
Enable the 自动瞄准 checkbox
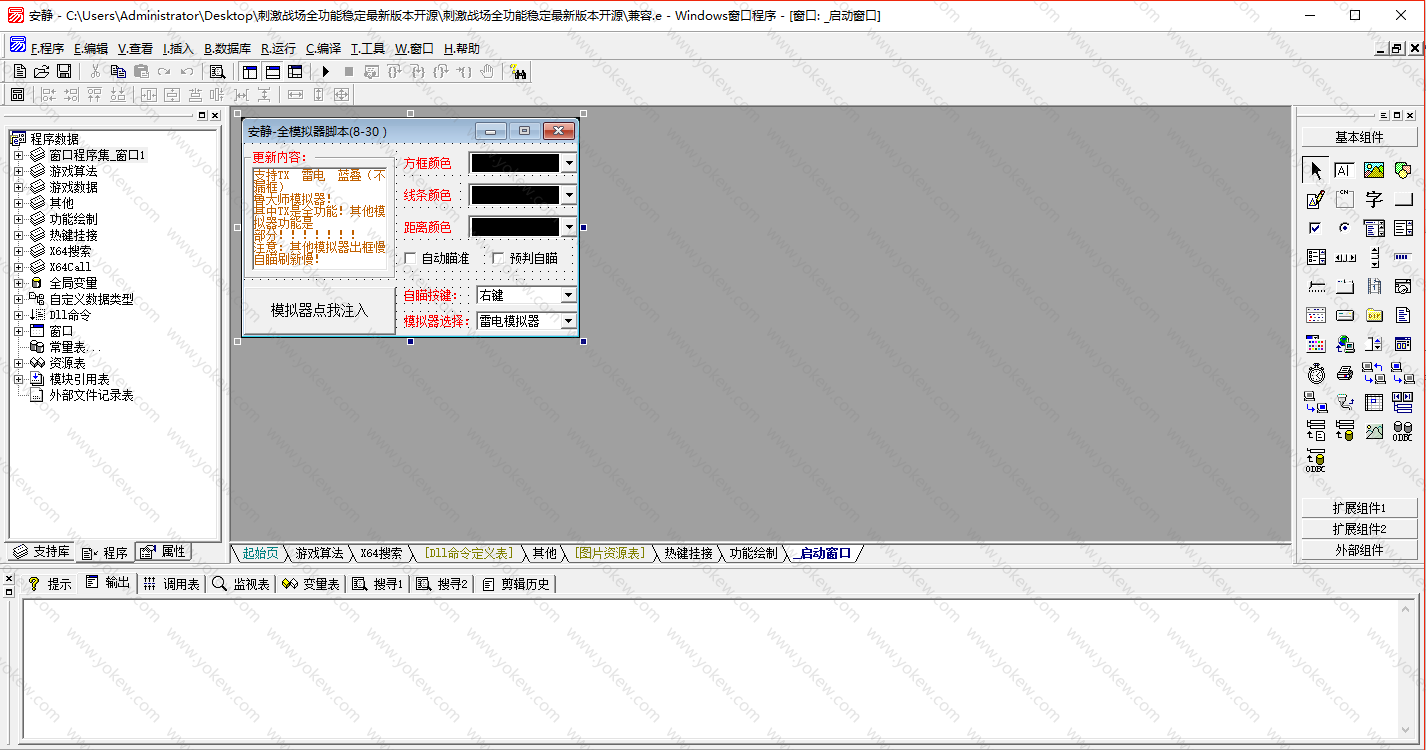click(411, 259)
